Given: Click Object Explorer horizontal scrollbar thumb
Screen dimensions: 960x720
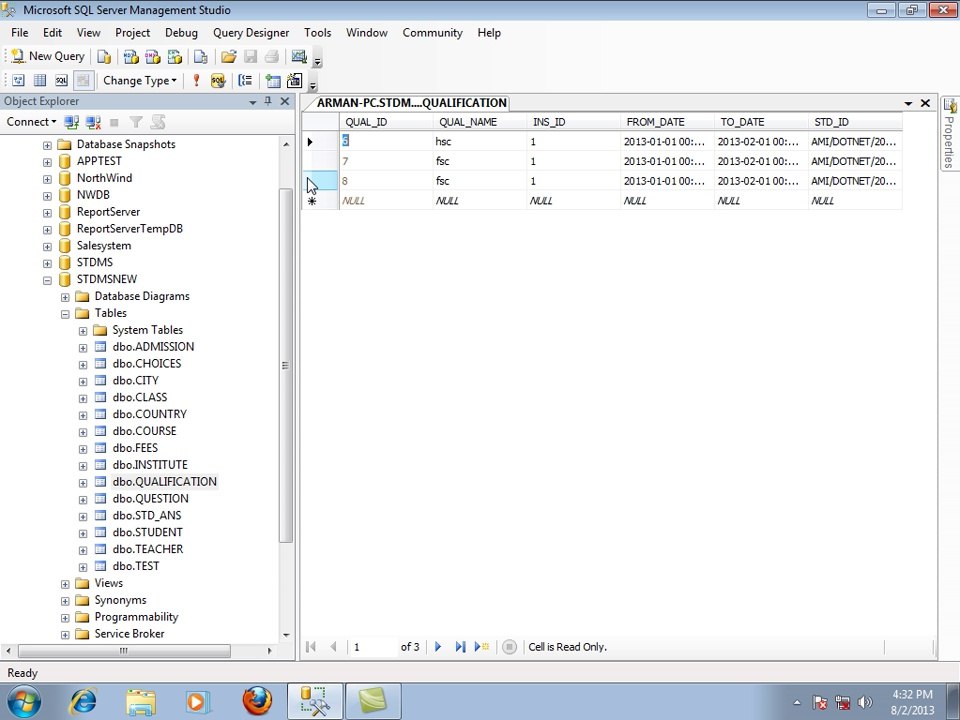Looking at the screenshot, I should (124, 651).
